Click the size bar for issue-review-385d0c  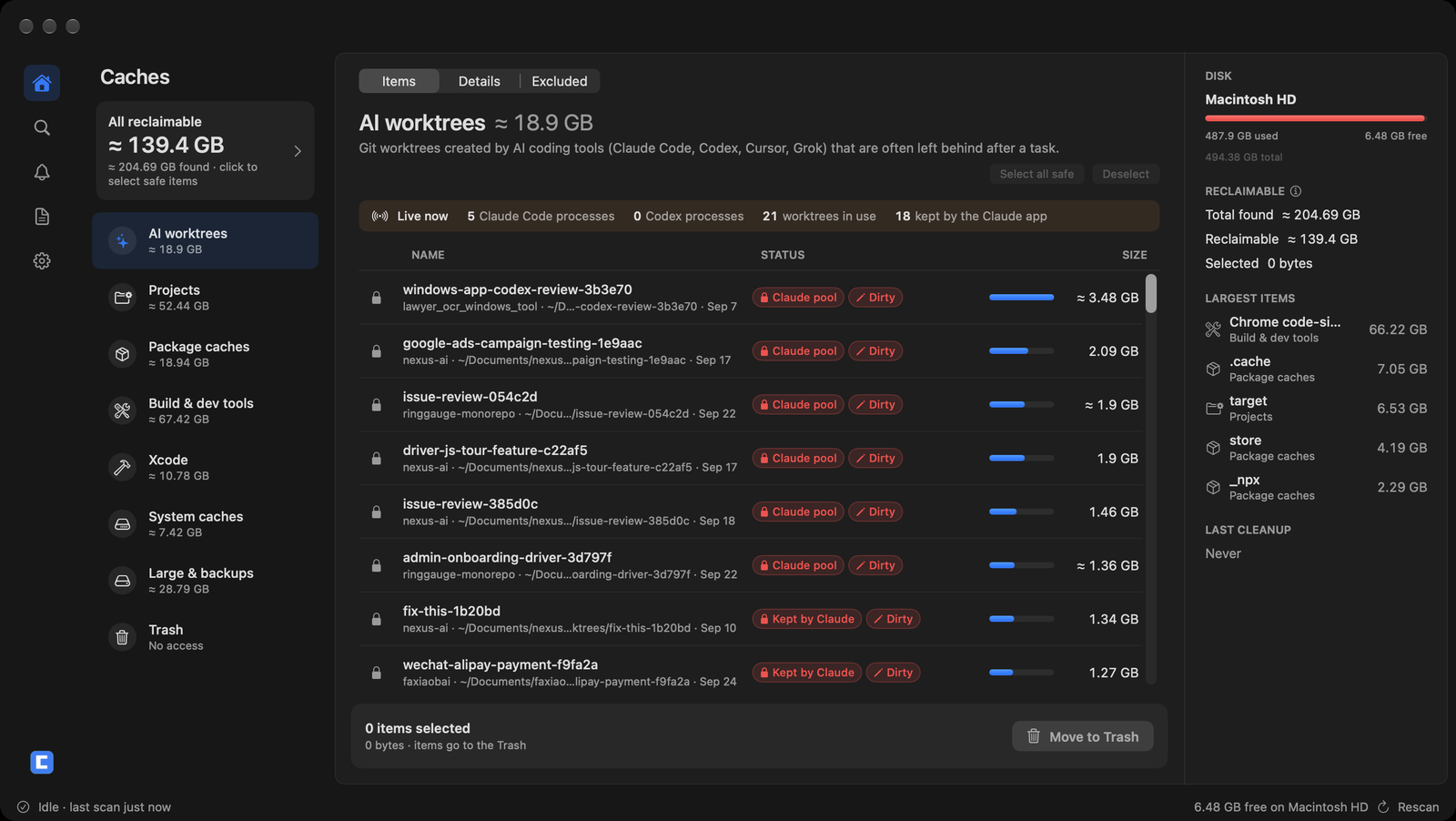1021,512
